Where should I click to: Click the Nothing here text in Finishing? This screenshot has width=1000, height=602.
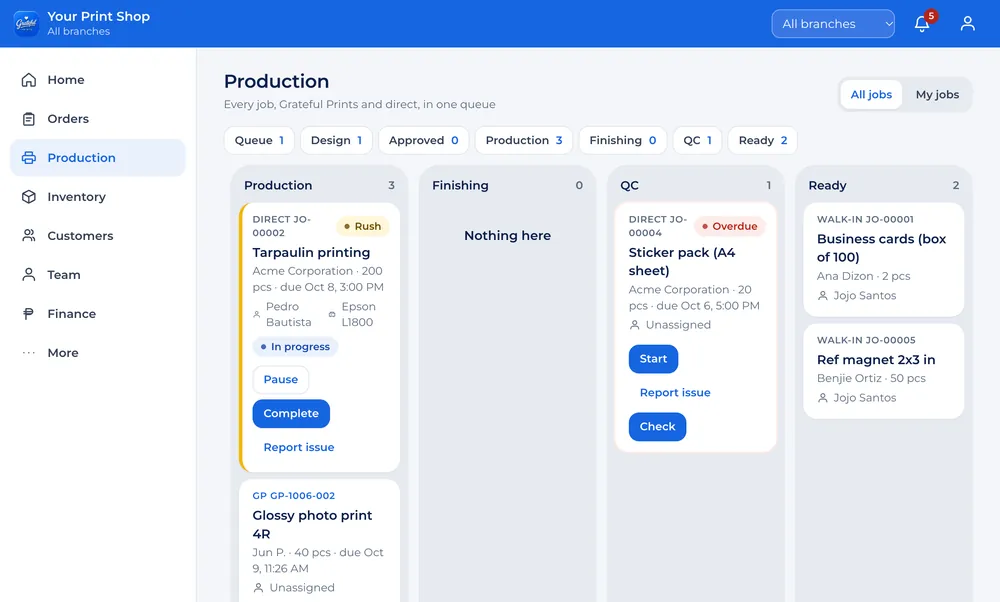[508, 236]
